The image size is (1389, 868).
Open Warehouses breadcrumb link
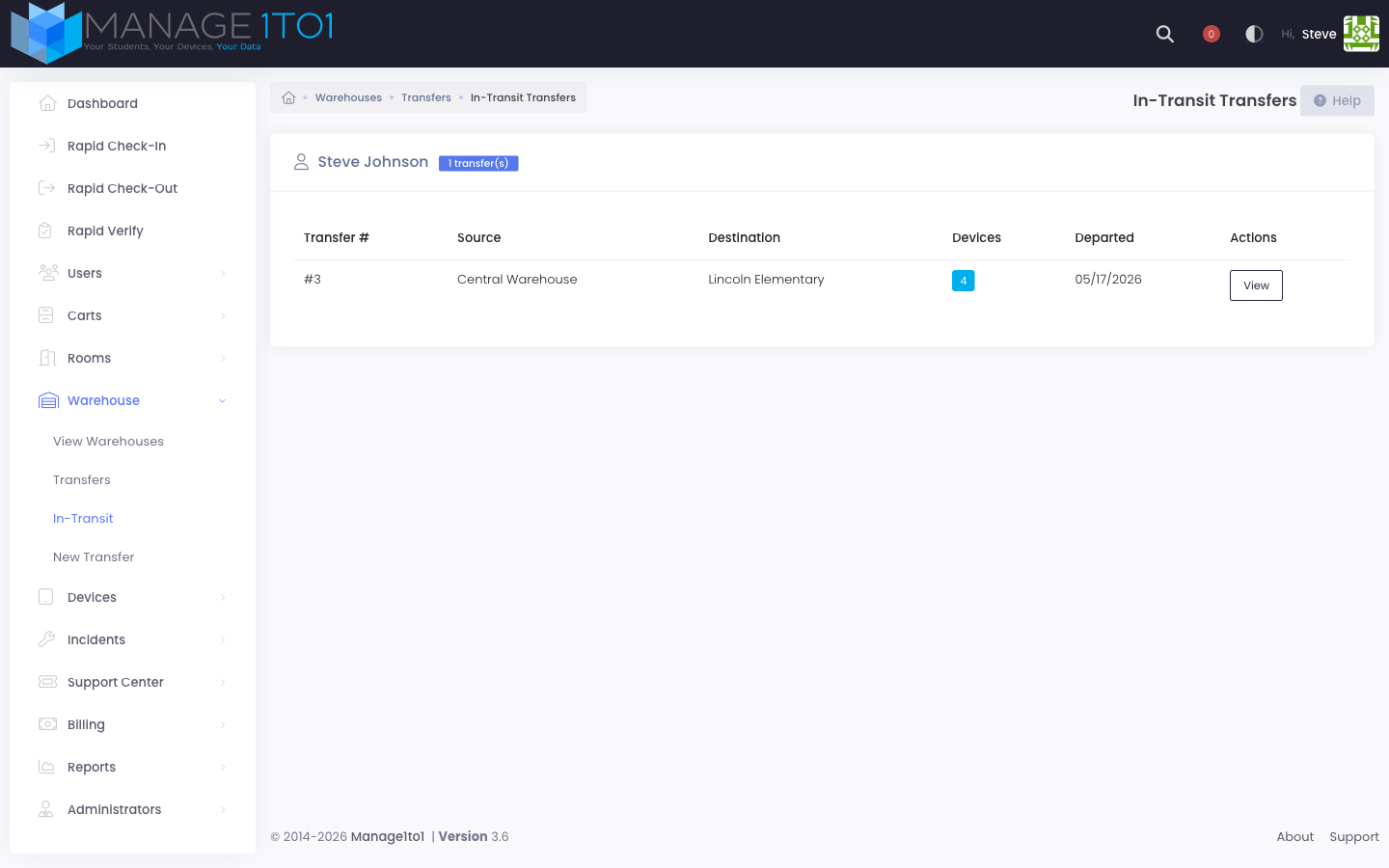tap(348, 97)
